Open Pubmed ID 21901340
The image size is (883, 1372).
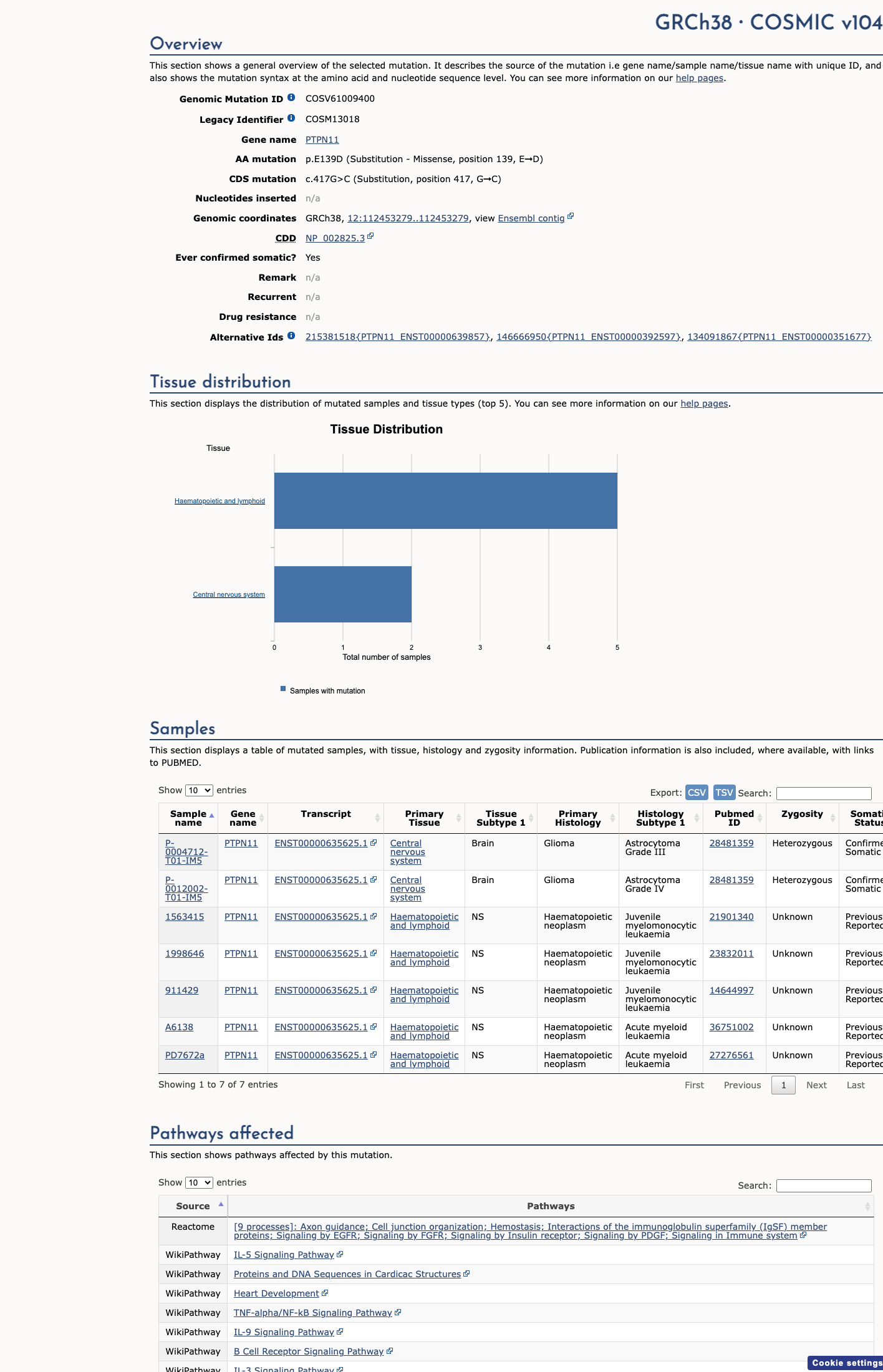click(x=731, y=917)
